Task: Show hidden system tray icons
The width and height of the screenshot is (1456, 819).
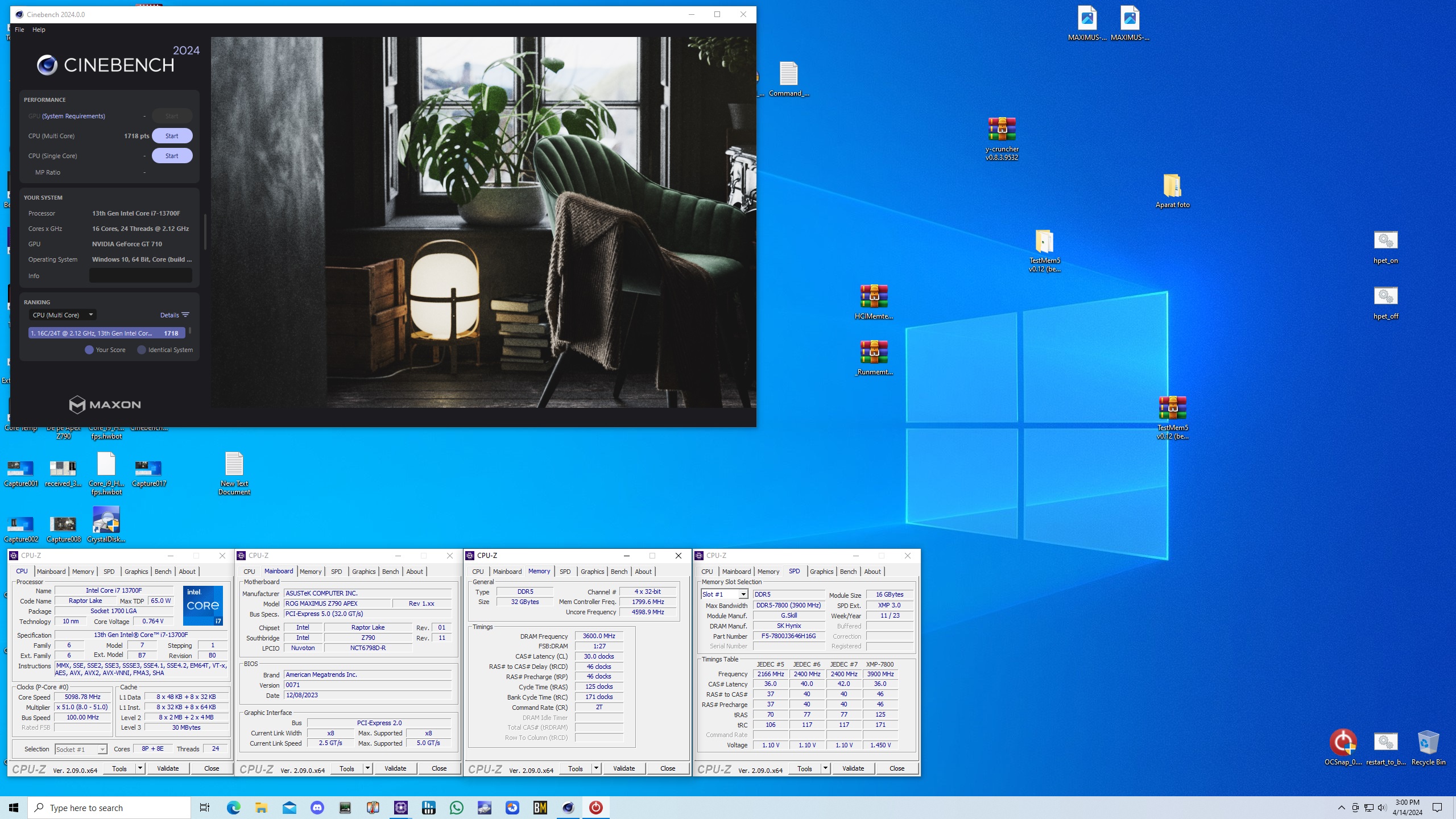Action: point(1341,808)
